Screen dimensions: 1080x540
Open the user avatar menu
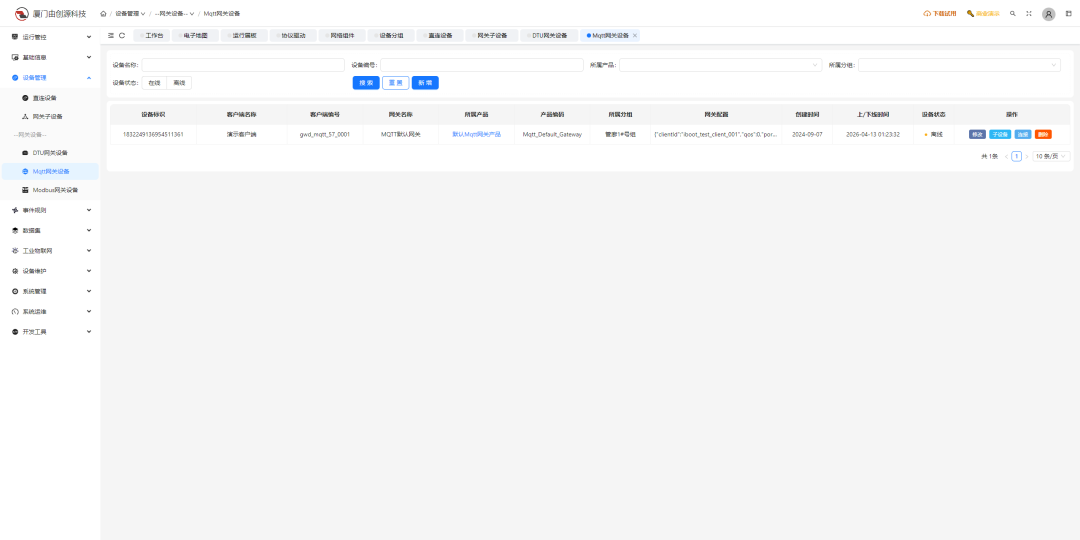[1048, 14]
